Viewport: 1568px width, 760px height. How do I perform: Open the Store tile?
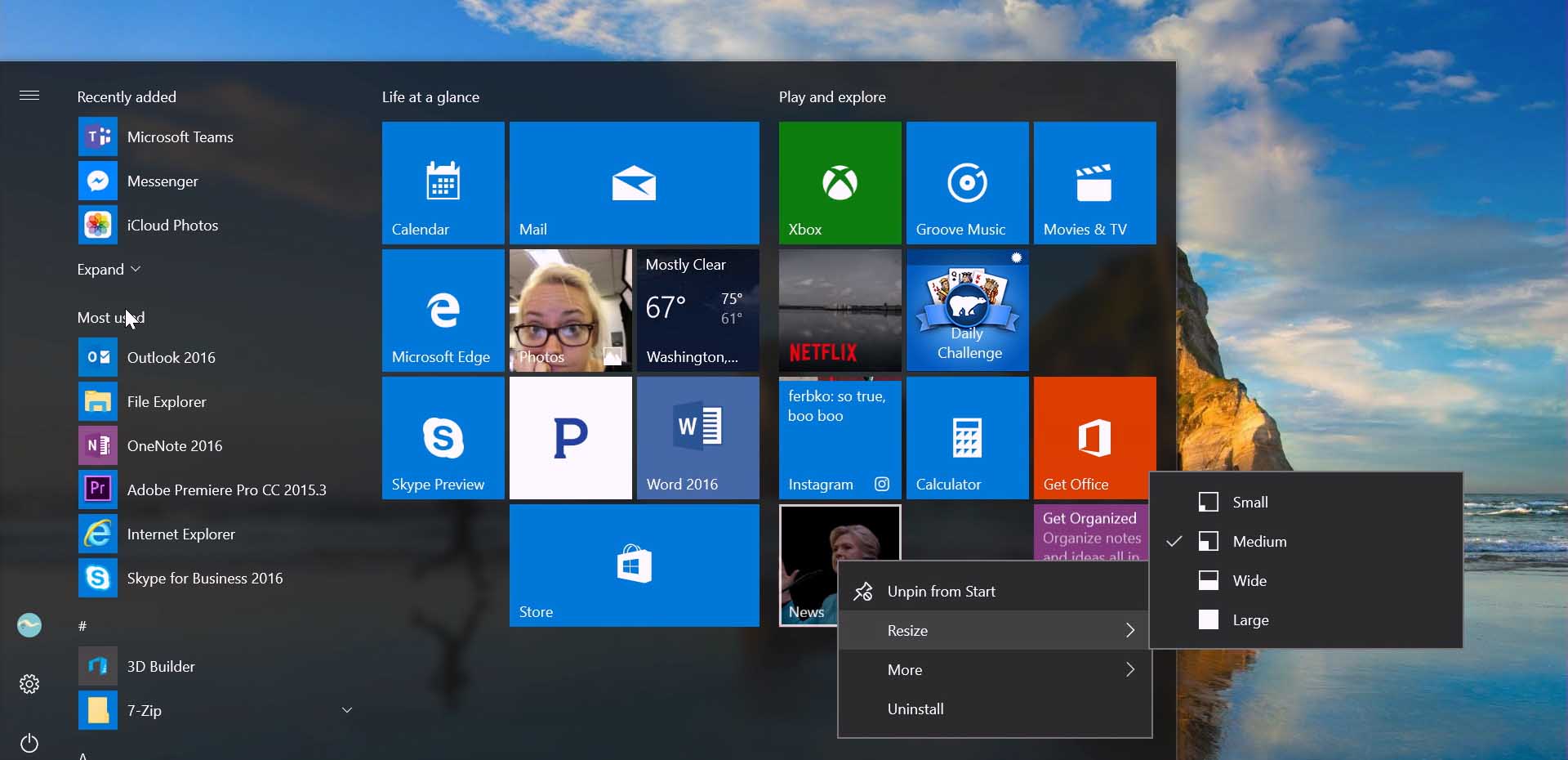(635, 566)
